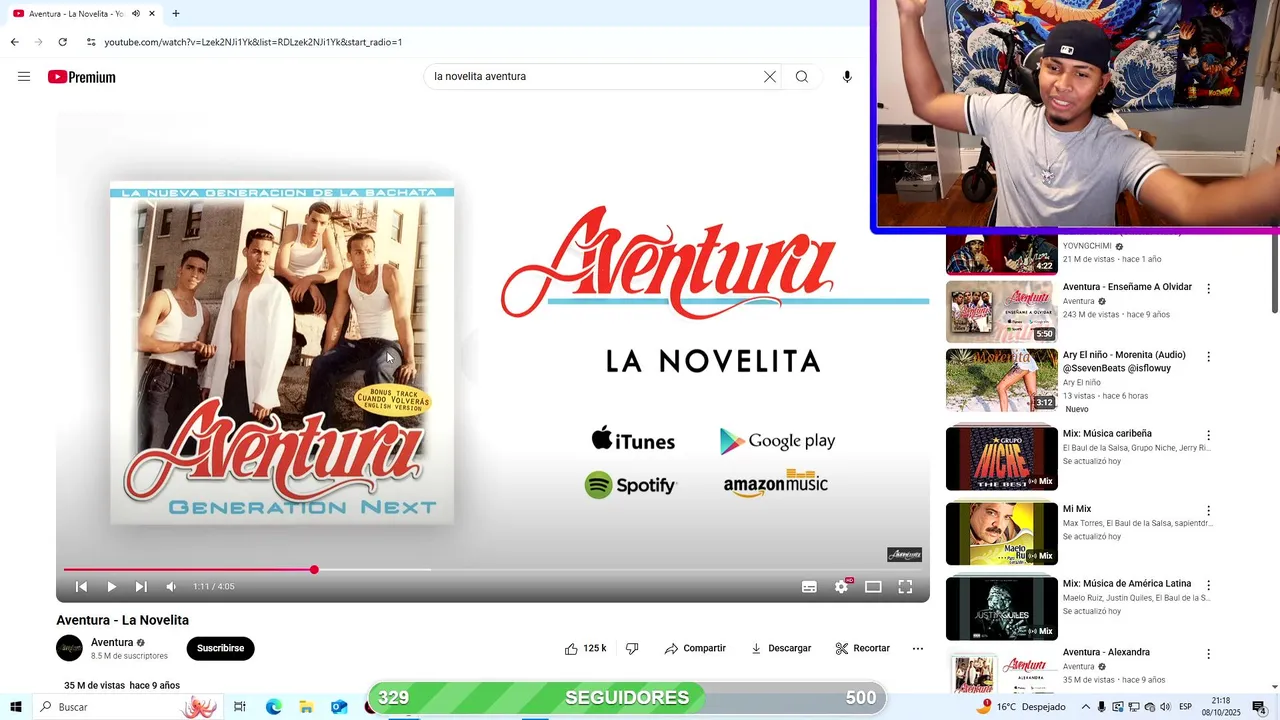Screen dimensions: 1280x720
Task: Skip to the next video in the player
Action: 141,587
